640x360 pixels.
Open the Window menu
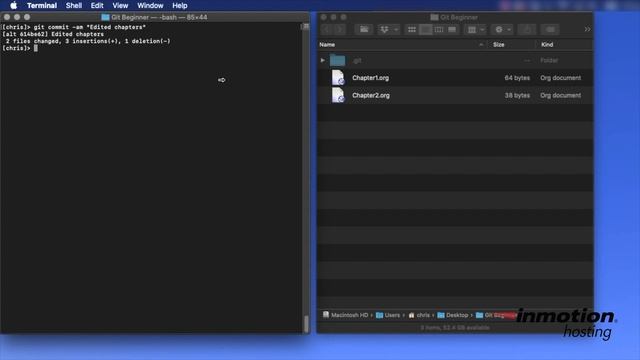coord(150,5)
